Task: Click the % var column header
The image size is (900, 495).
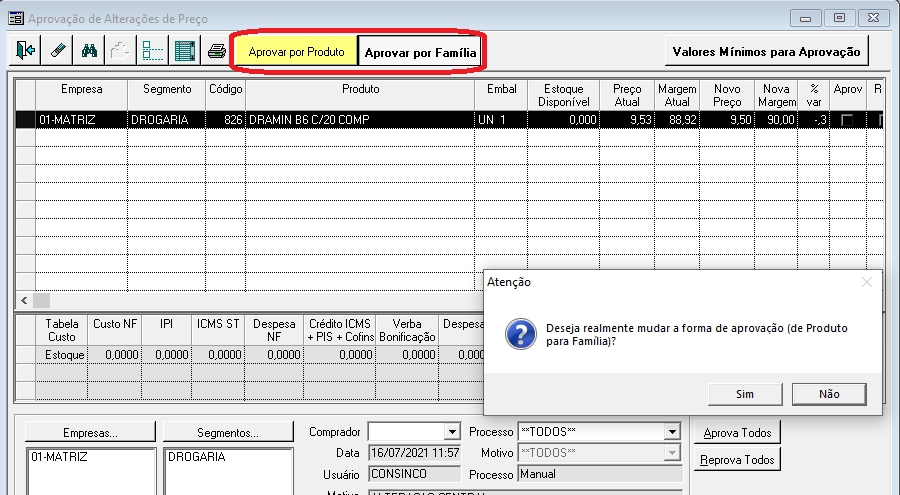Action: click(813, 95)
